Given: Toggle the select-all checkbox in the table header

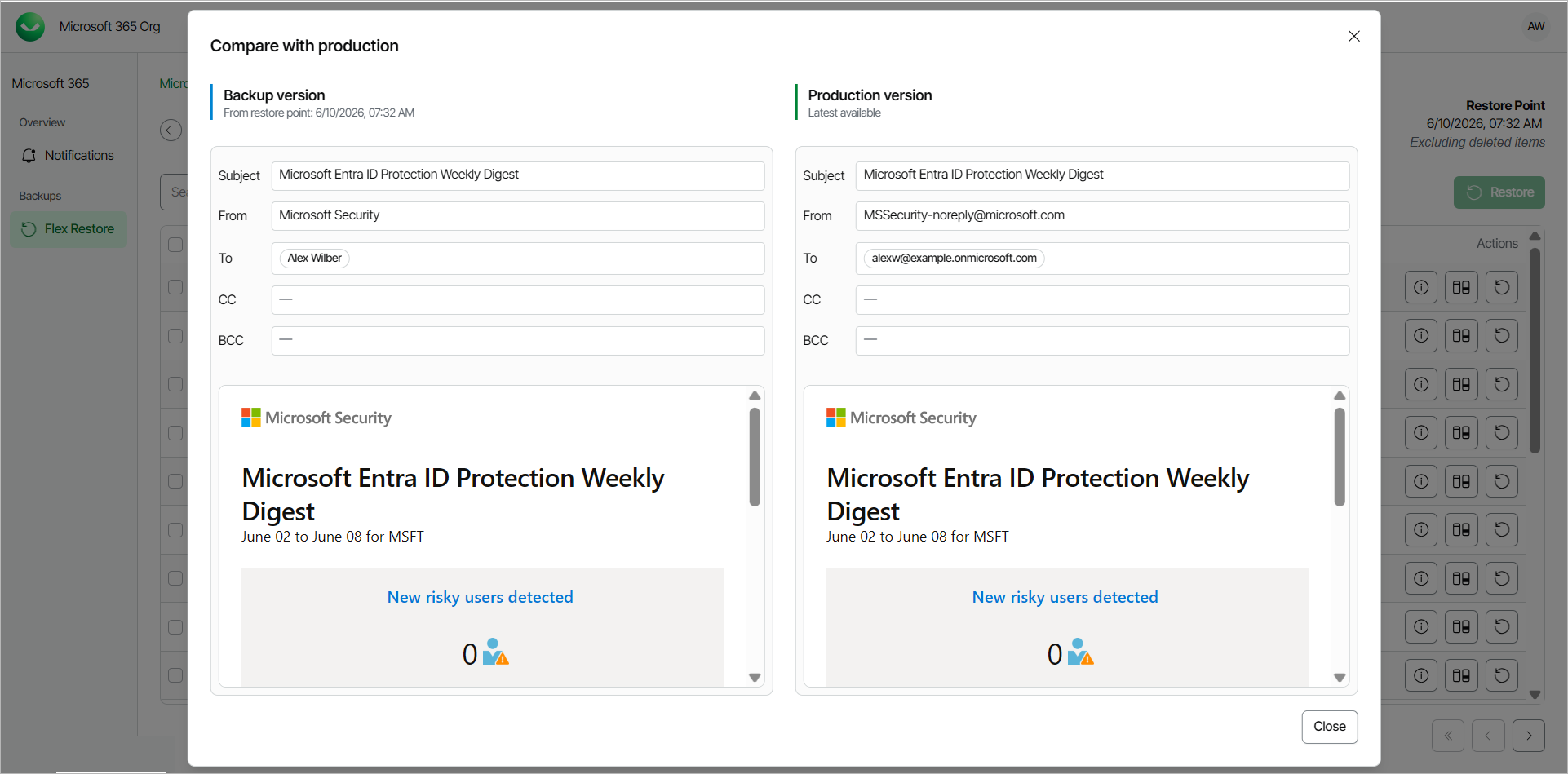Looking at the screenshot, I should coord(175,244).
